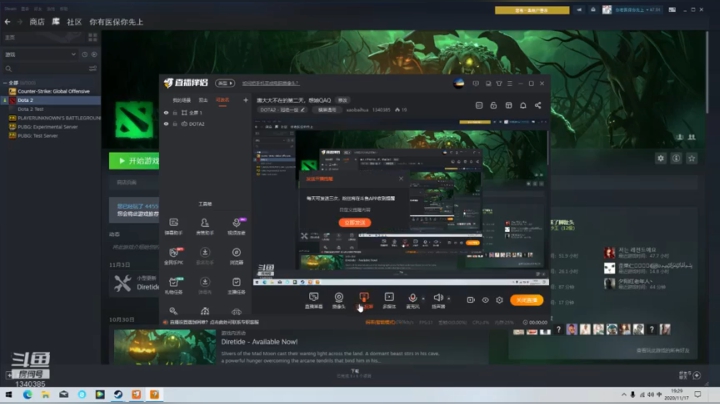Click the layout grid icon in stream header
Image resolution: width=720 pixels, height=404 pixels.
pyautogui.click(x=508, y=105)
